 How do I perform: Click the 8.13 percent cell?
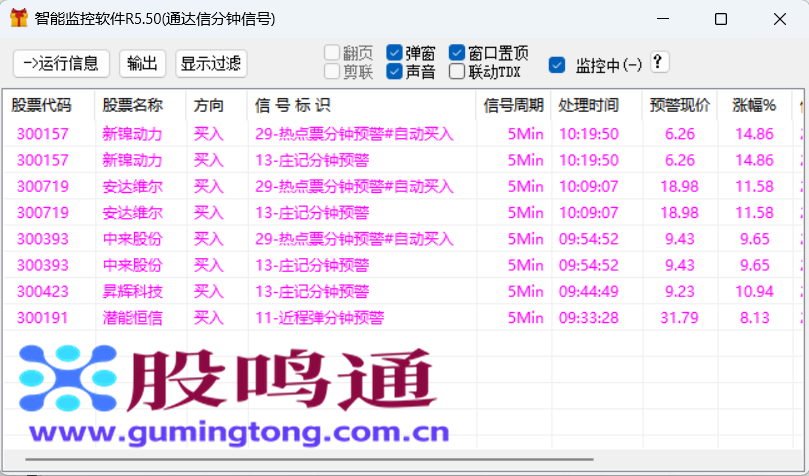[x=754, y=318]
